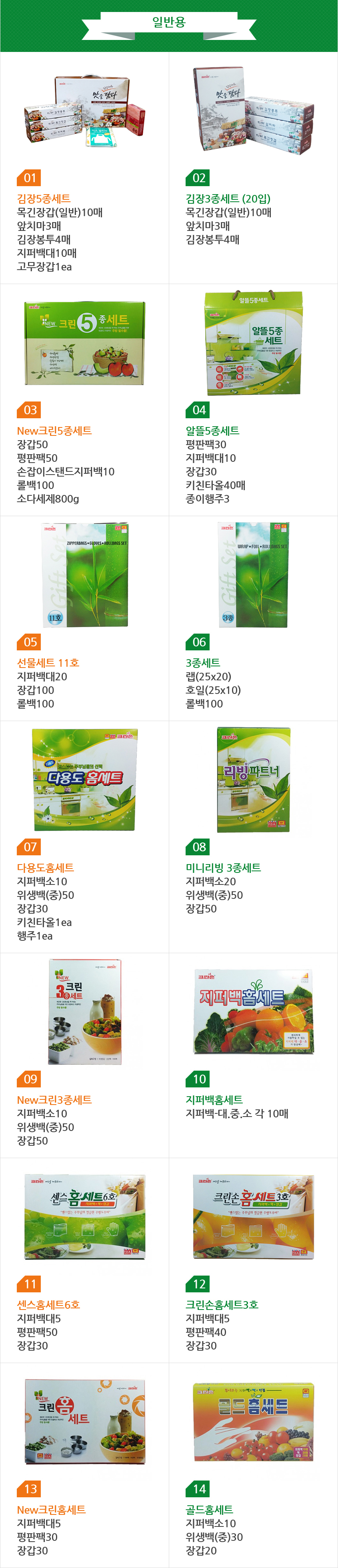Click the 일반용 ribbon header

(x=169, y=22)
